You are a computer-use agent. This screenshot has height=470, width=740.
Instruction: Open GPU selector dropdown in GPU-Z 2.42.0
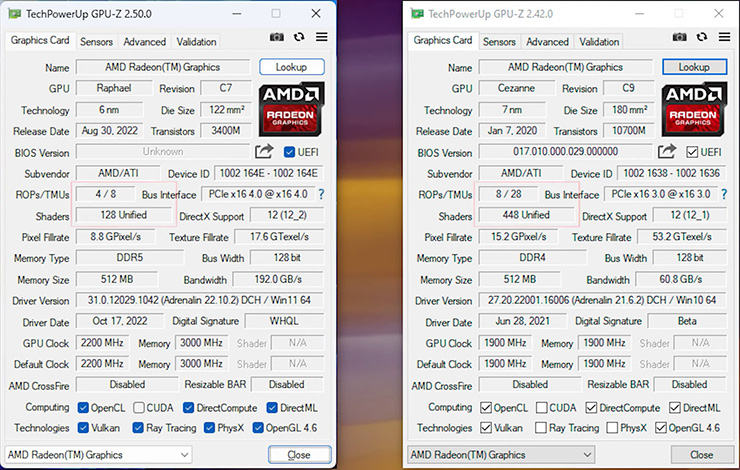pyautogui.click(x=501, y=455)
